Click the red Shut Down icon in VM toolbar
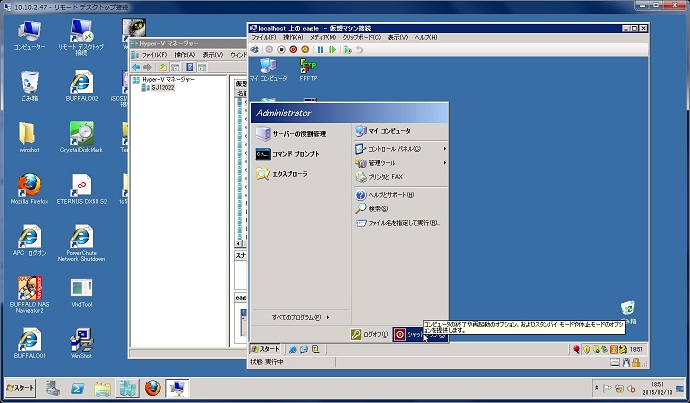 point(294,49)
